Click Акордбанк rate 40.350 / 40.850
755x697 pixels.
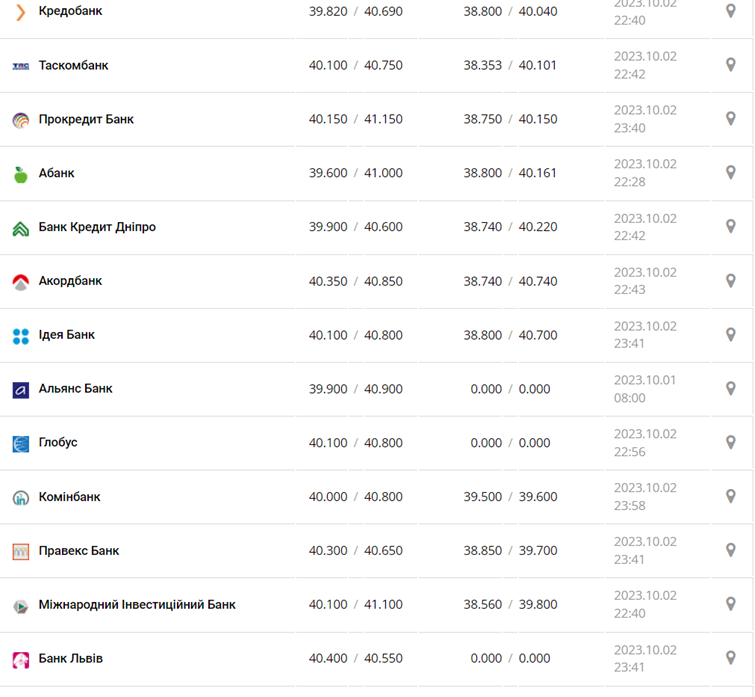pyautogui.click(x=355, y=282)
